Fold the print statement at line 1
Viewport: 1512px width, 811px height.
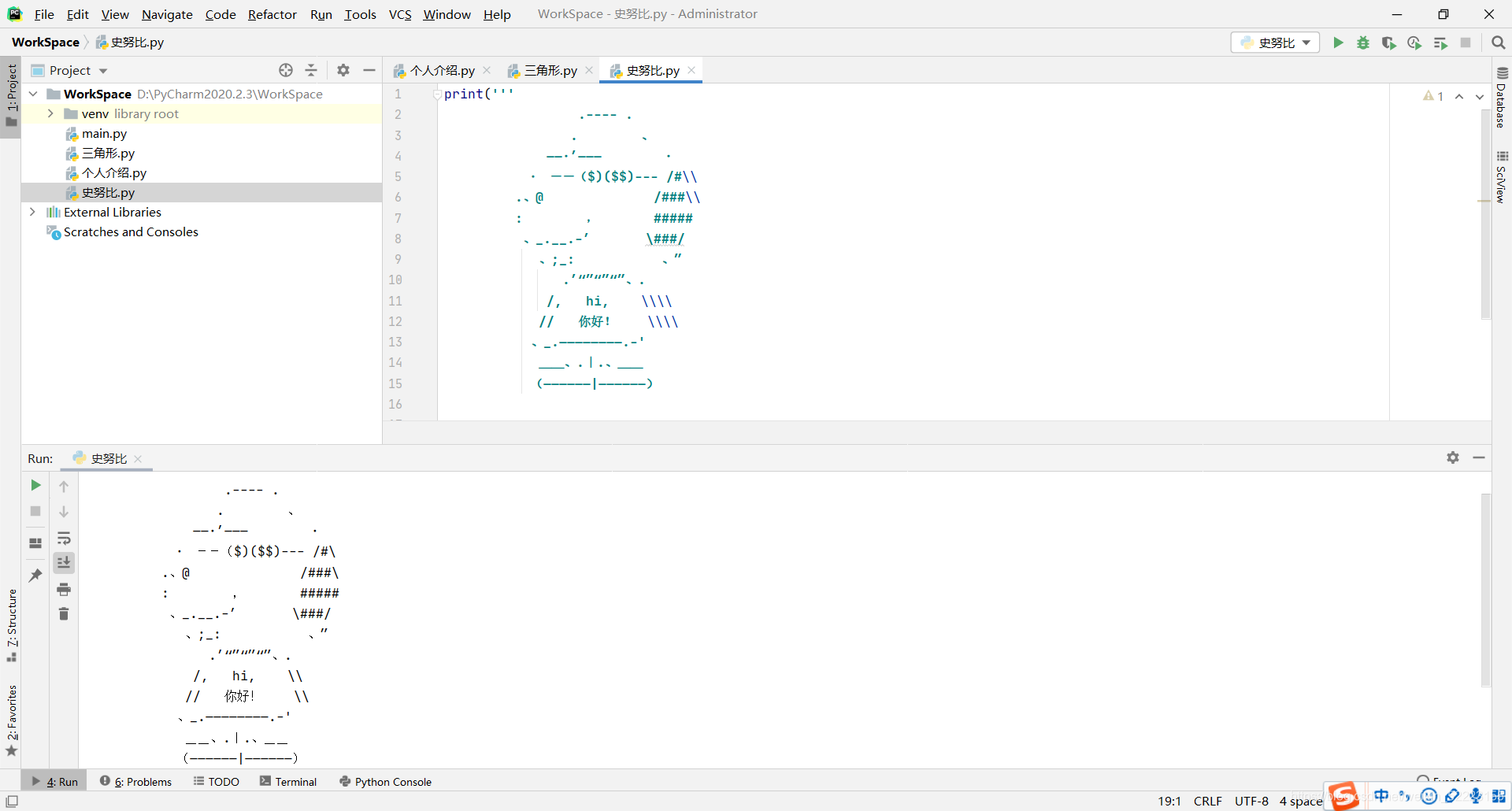pos(437,94)
